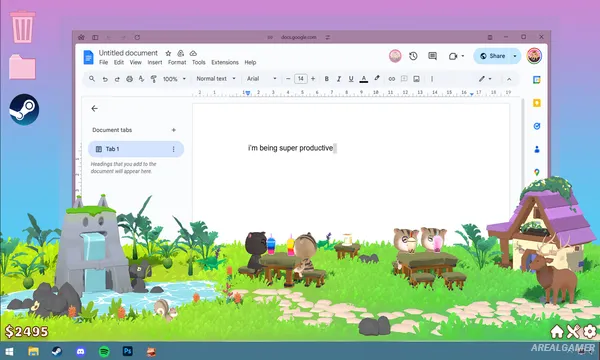
Task: Star the Untitled document
Action: click(x=168, y=53)
